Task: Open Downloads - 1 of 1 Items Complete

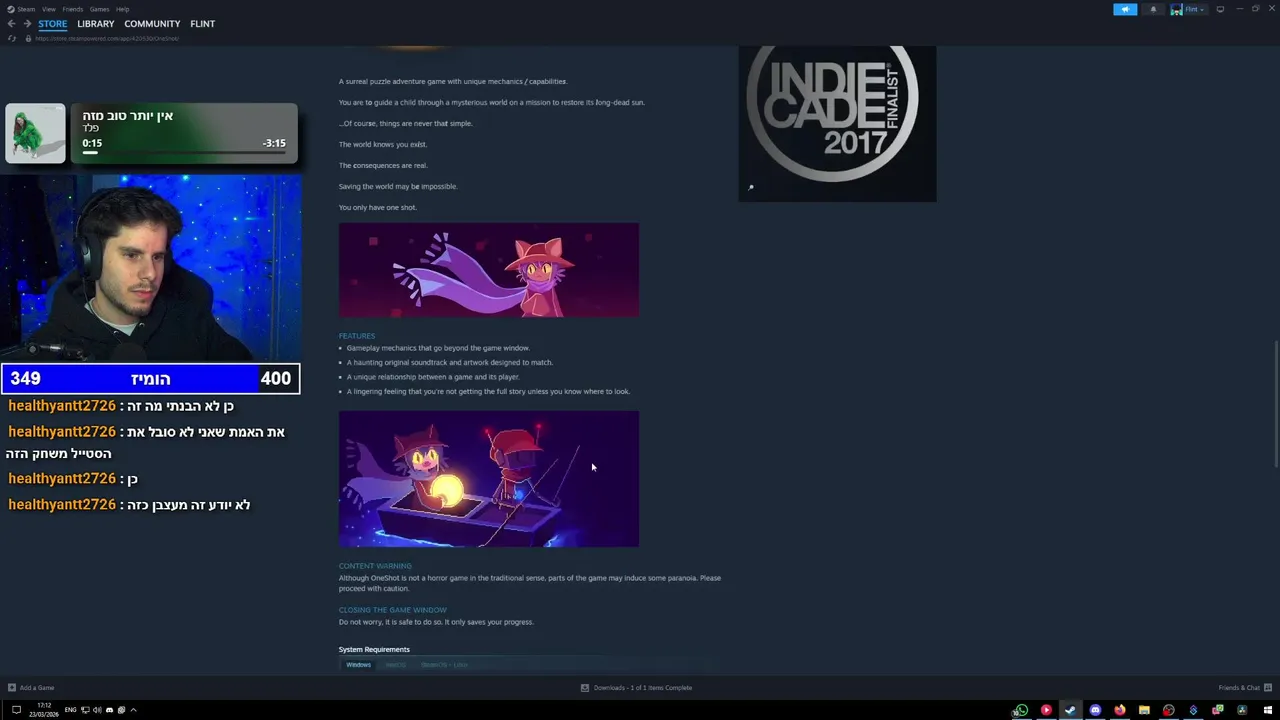Action: [643, 688]
